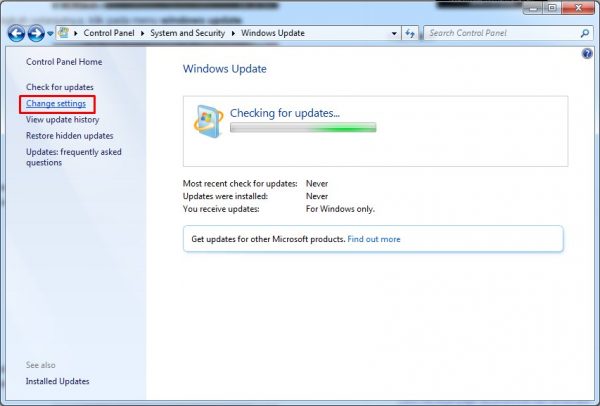600x406 pixels.
Task: Click the Find out more link
Action: (374, 239)
